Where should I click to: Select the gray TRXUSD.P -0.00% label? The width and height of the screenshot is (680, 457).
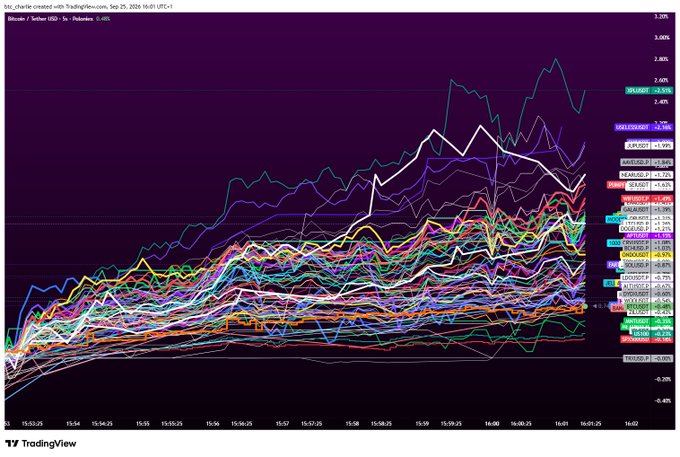648,359
